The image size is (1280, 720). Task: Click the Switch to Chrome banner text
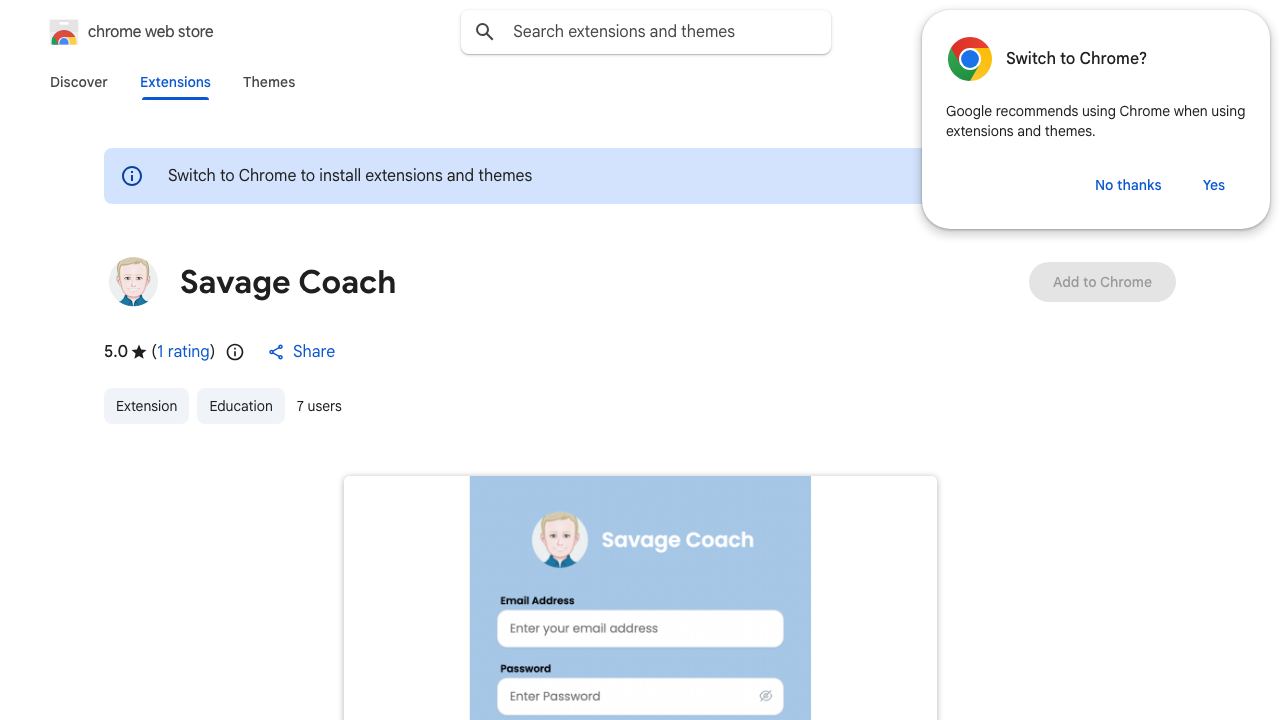350,176
